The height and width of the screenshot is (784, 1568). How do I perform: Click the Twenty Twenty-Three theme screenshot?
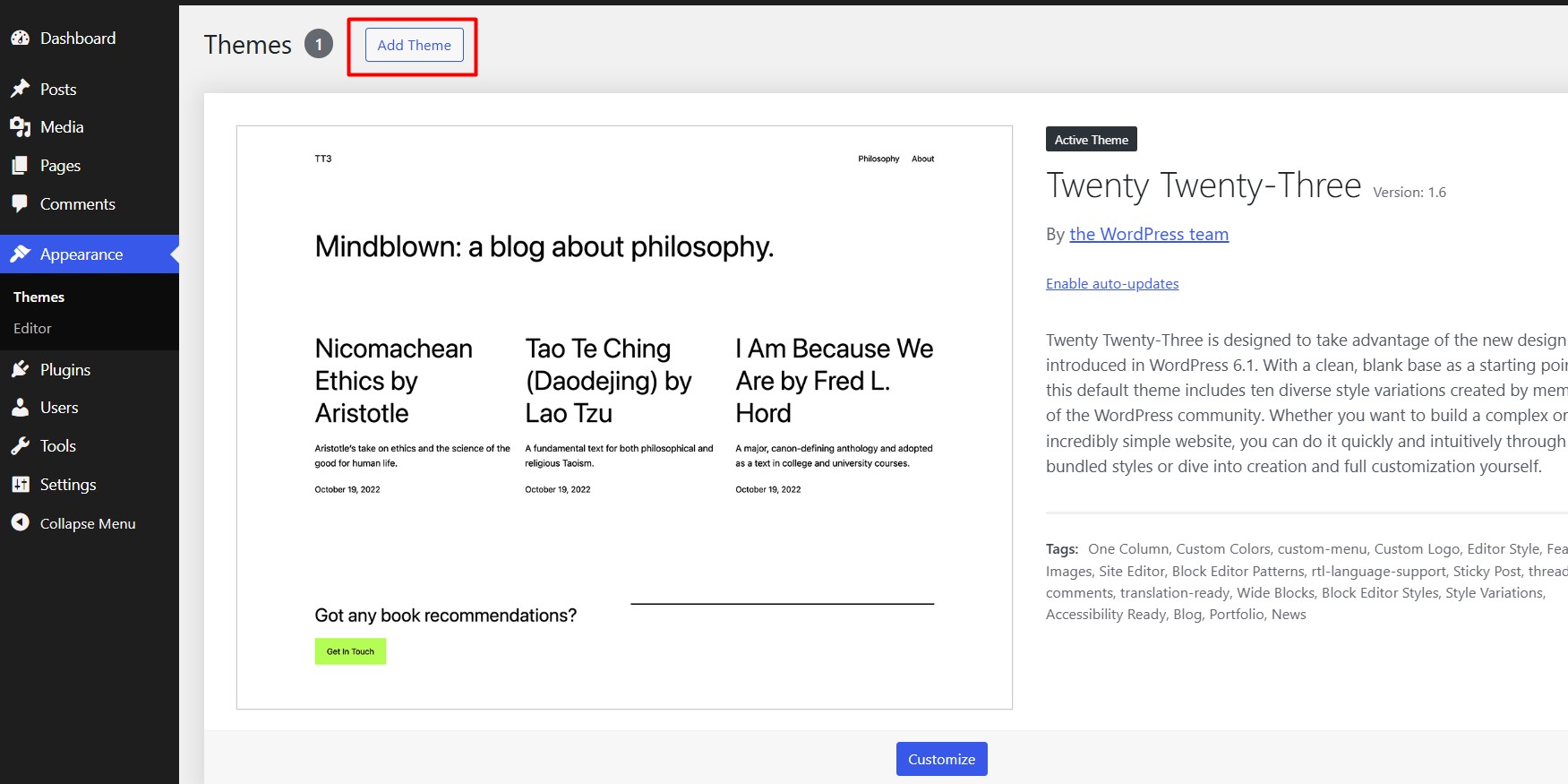tap(624, 418)
